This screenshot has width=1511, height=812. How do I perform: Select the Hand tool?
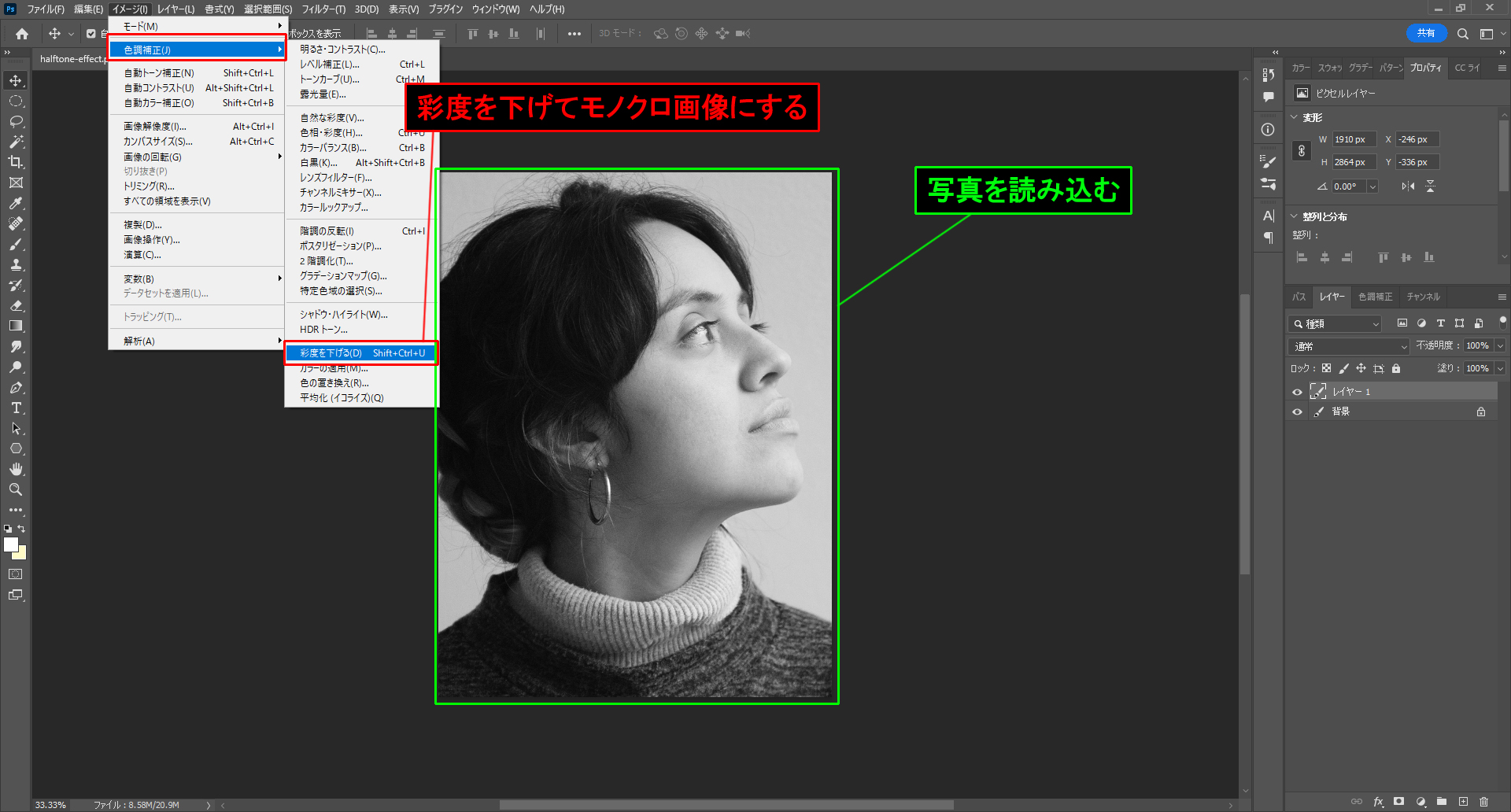click(x=16, y=469)
